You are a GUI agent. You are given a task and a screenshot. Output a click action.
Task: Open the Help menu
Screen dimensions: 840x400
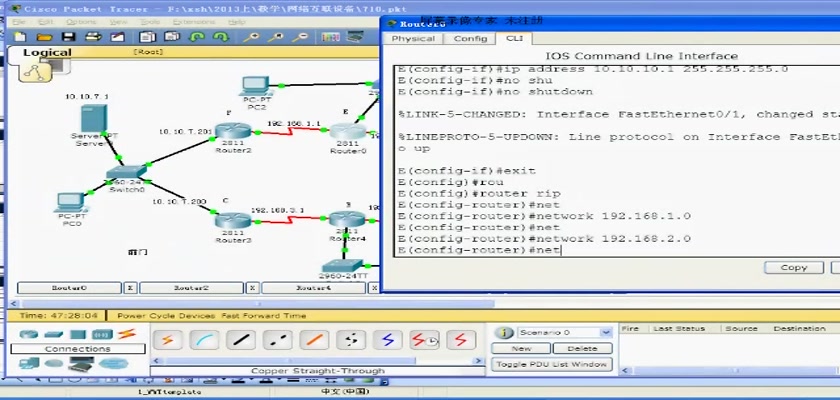pyautogui.click(x=236, y=22)
